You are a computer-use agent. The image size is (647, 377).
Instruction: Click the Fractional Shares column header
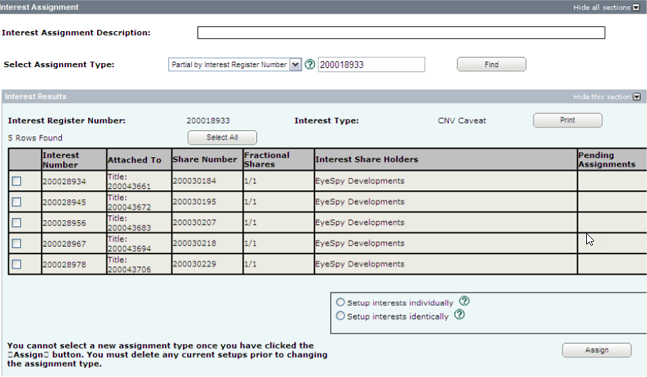point(279,160)
